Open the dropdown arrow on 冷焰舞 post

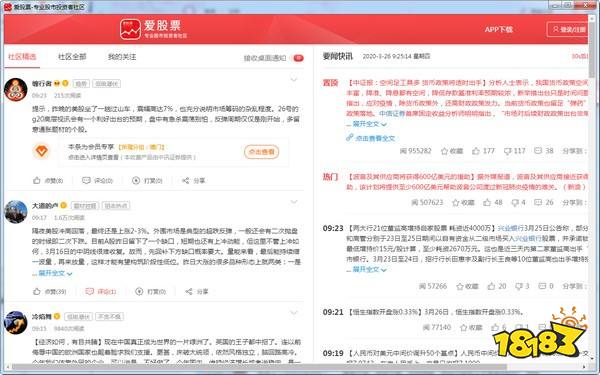click(x=293, y=313)
